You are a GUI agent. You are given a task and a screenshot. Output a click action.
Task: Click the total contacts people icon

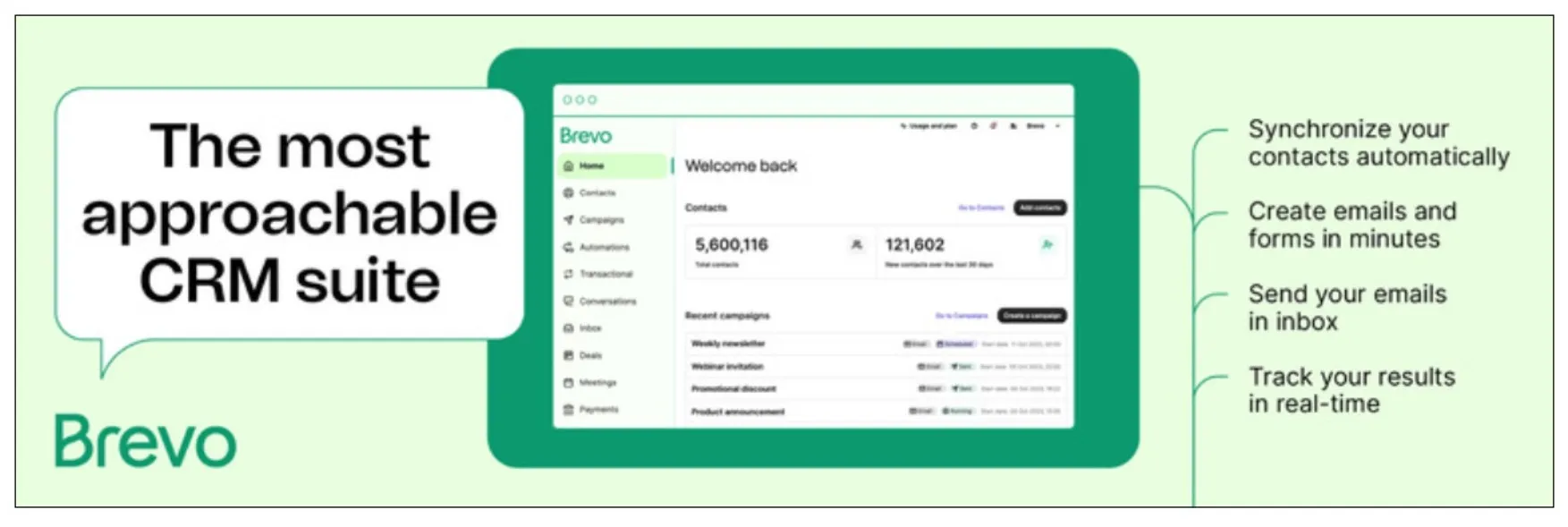(x=856, y=244)
